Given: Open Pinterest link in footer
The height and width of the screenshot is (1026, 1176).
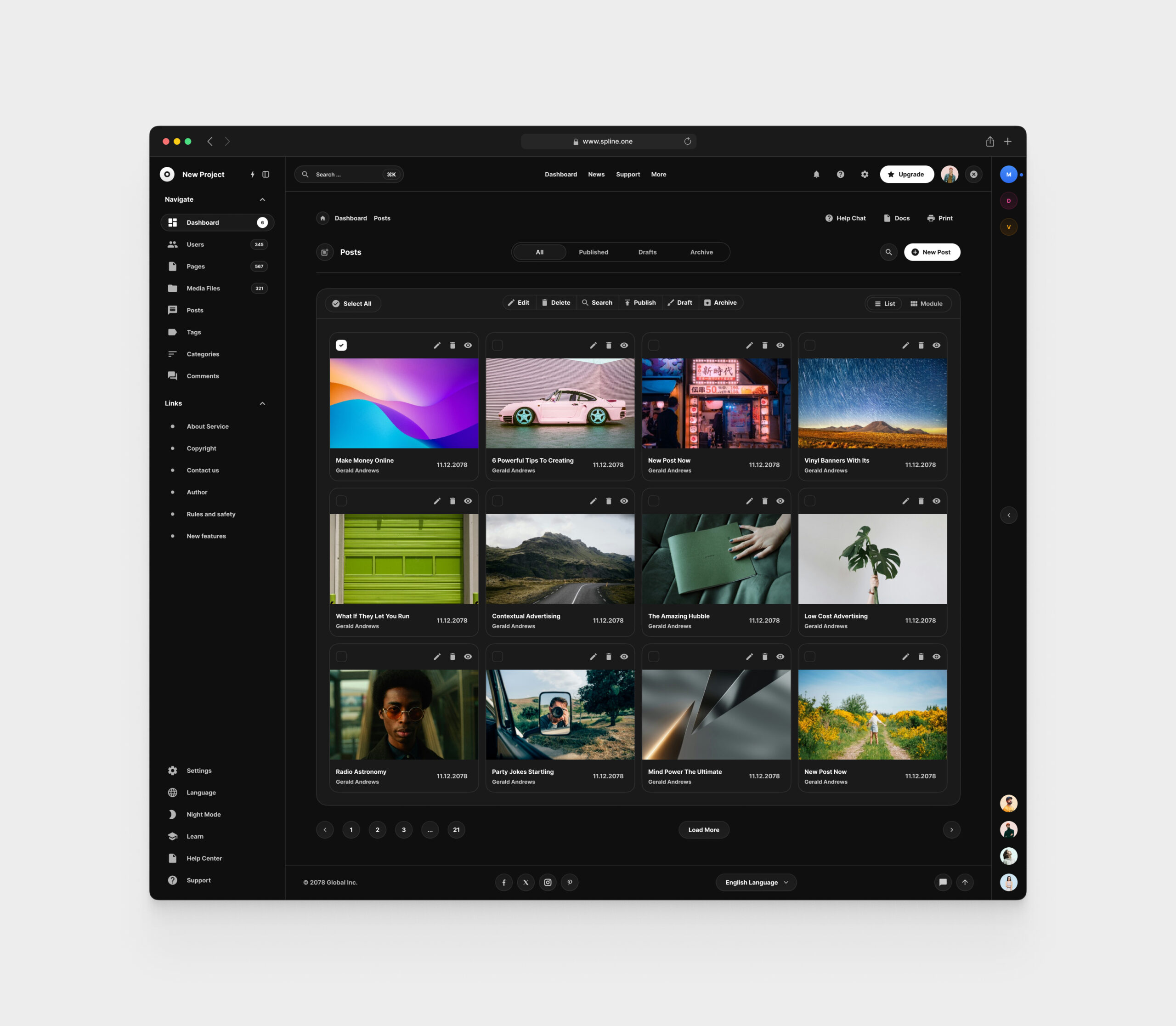Looking at the screenshot, I should (570, 882).
